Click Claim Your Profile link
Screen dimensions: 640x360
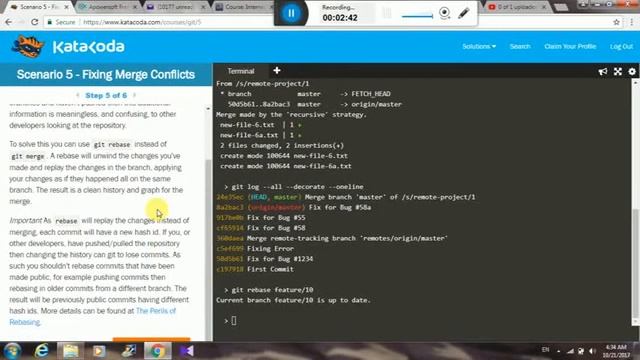(x=570, y=47)
